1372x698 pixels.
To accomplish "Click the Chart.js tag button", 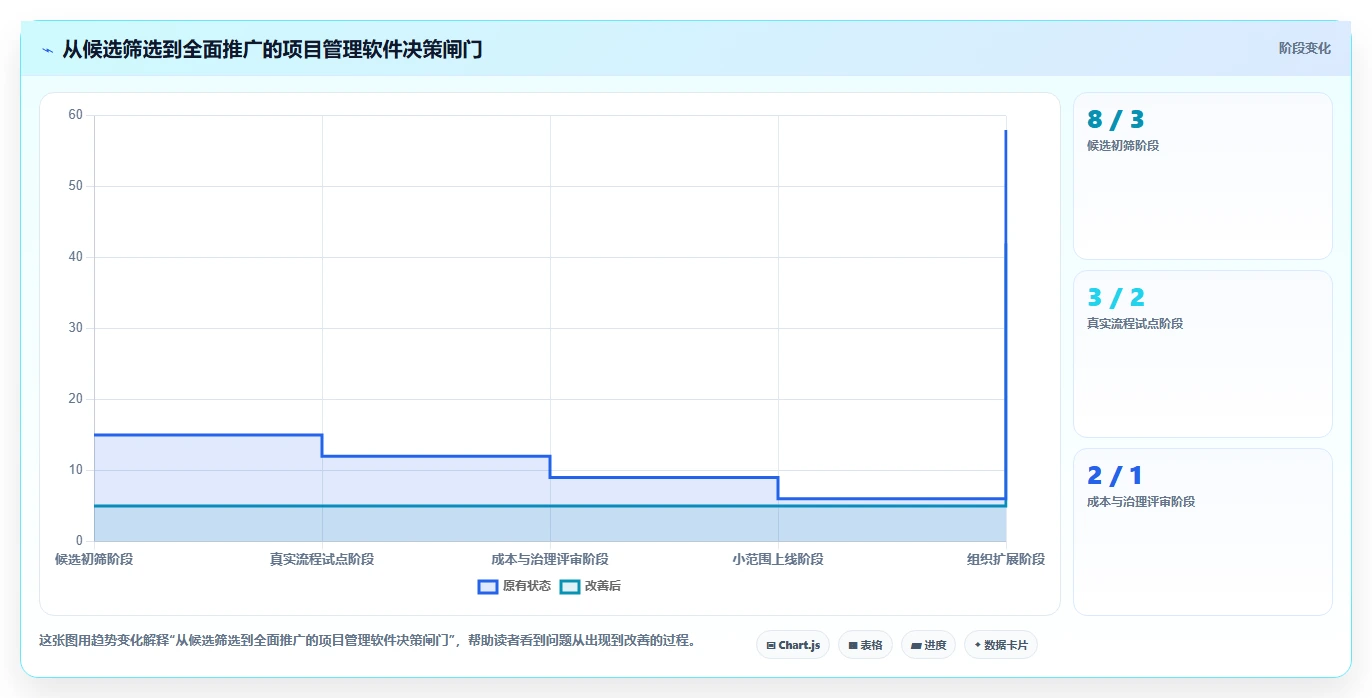I will click(793, 645).
